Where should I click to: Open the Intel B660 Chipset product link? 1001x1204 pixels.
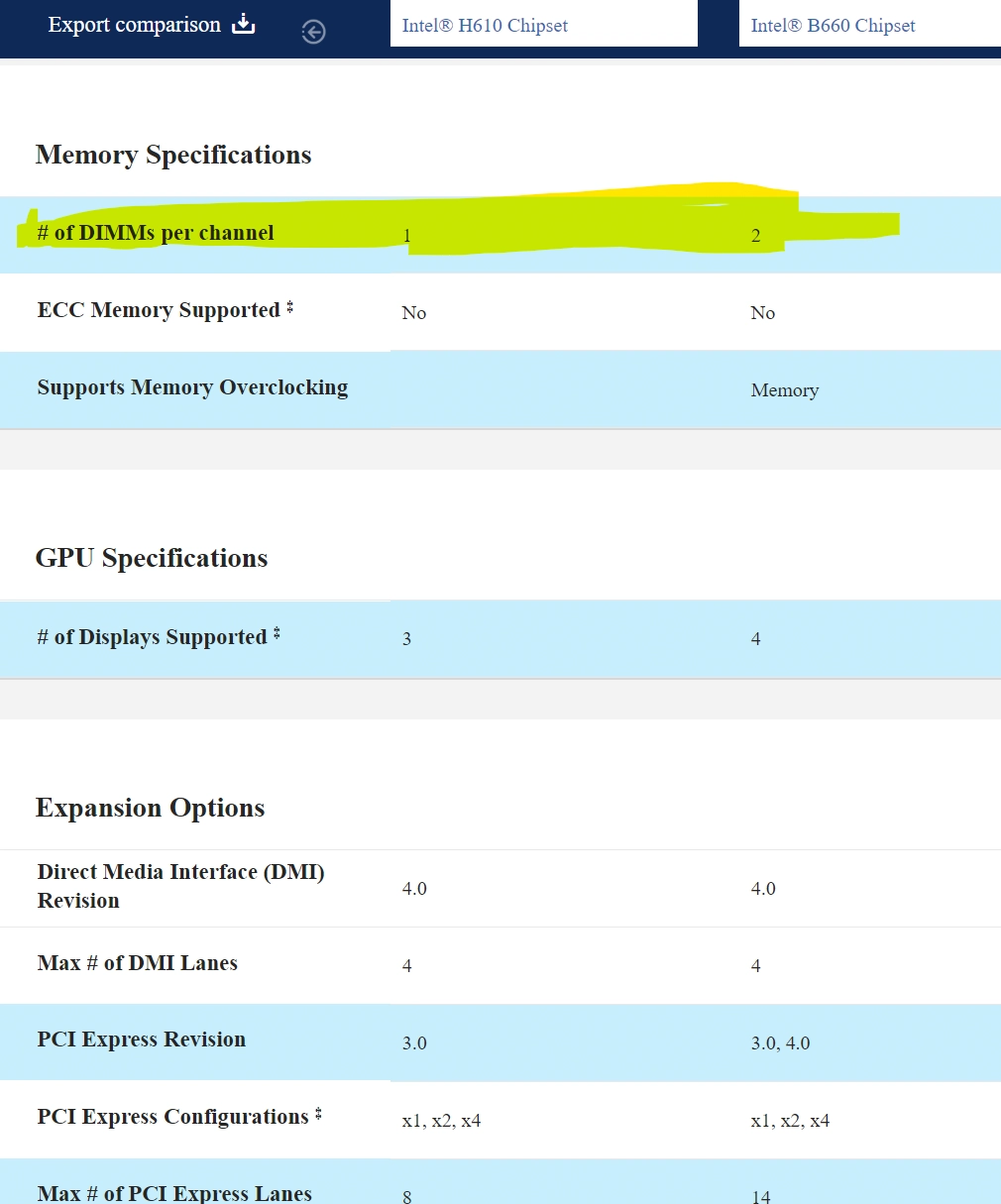(833, 26)
